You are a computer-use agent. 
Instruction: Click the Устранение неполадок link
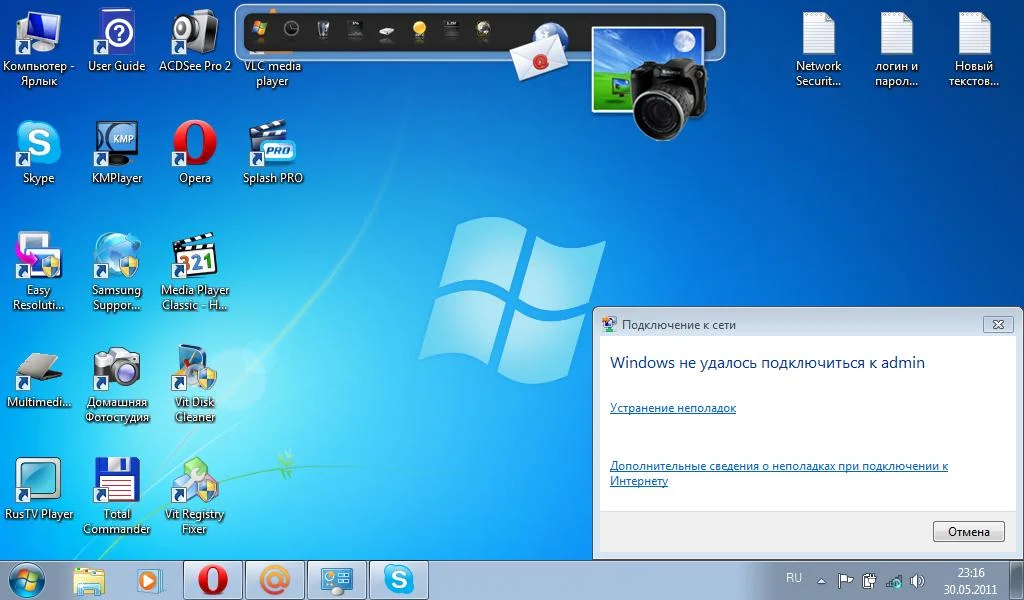[673, 408]
